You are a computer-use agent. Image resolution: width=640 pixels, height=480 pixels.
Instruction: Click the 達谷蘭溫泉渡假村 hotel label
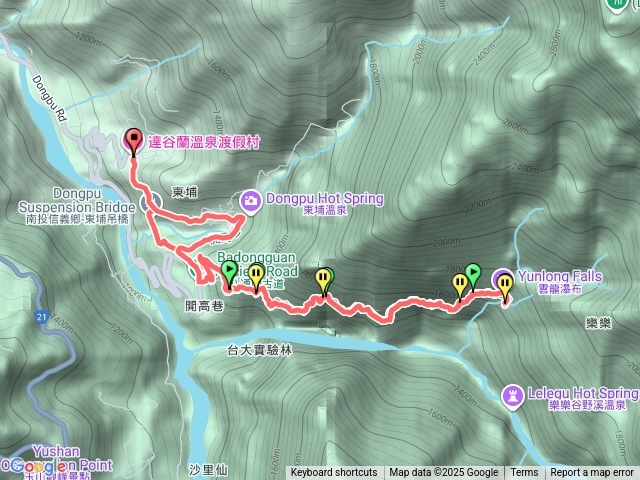[204, 142]
